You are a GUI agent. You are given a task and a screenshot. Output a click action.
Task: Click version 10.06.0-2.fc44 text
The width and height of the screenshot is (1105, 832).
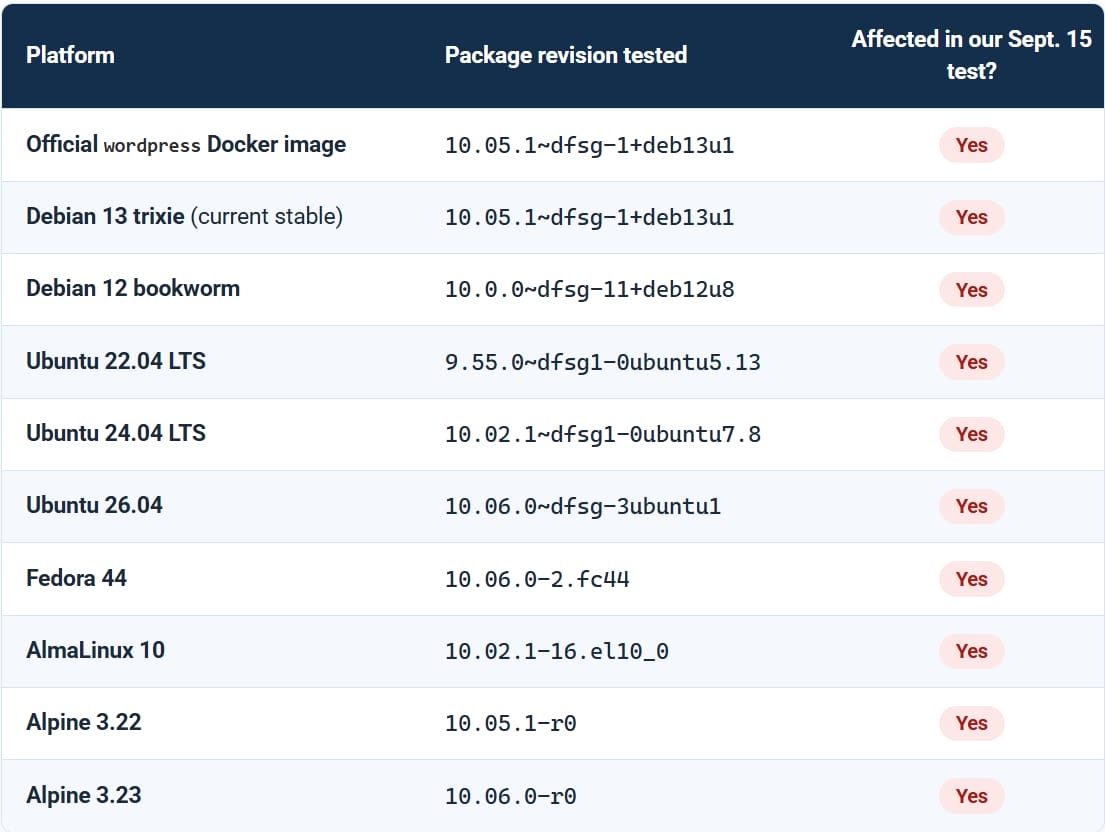click(537, 579)
